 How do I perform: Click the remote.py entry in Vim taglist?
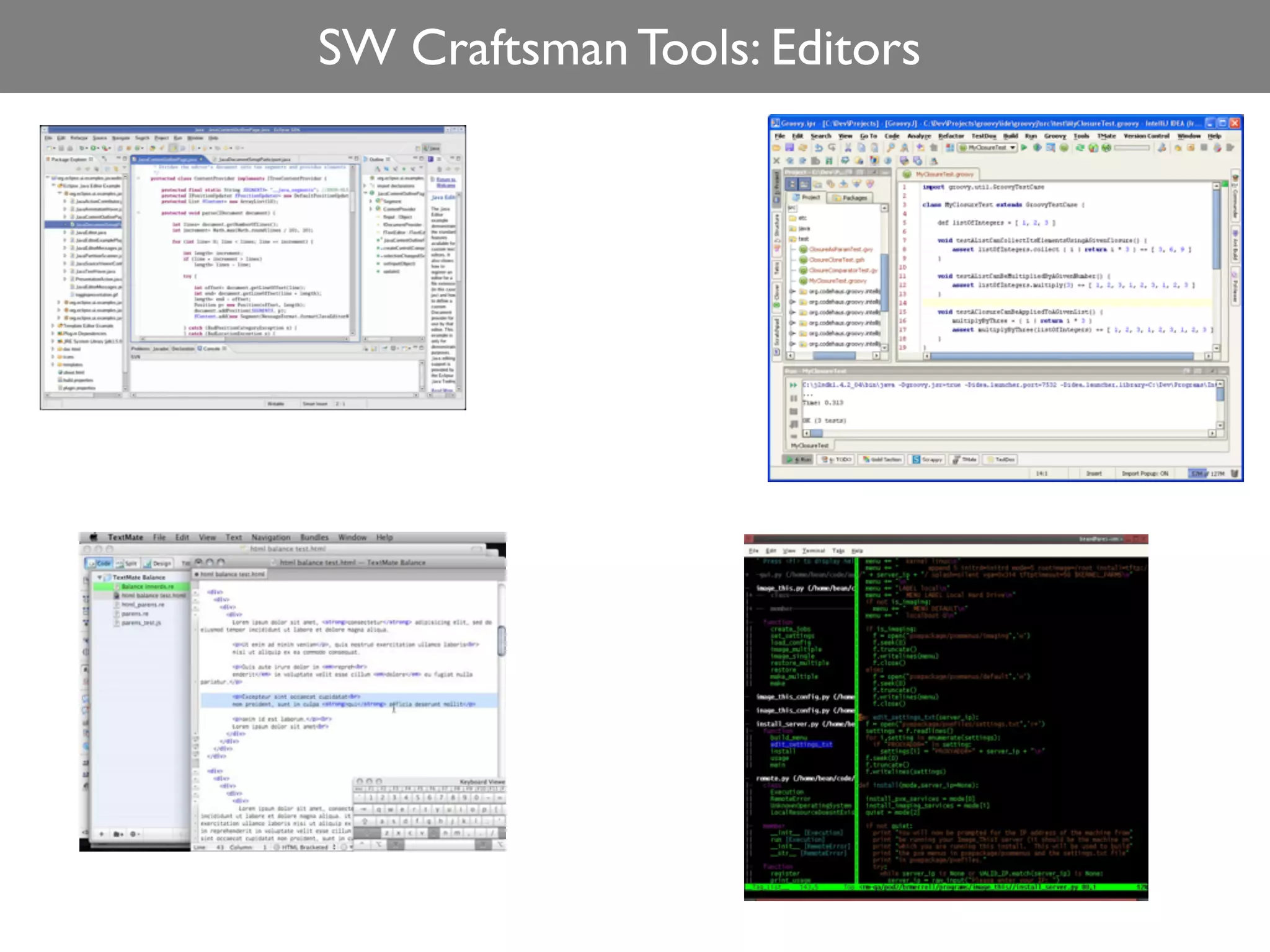coord(805,778)
